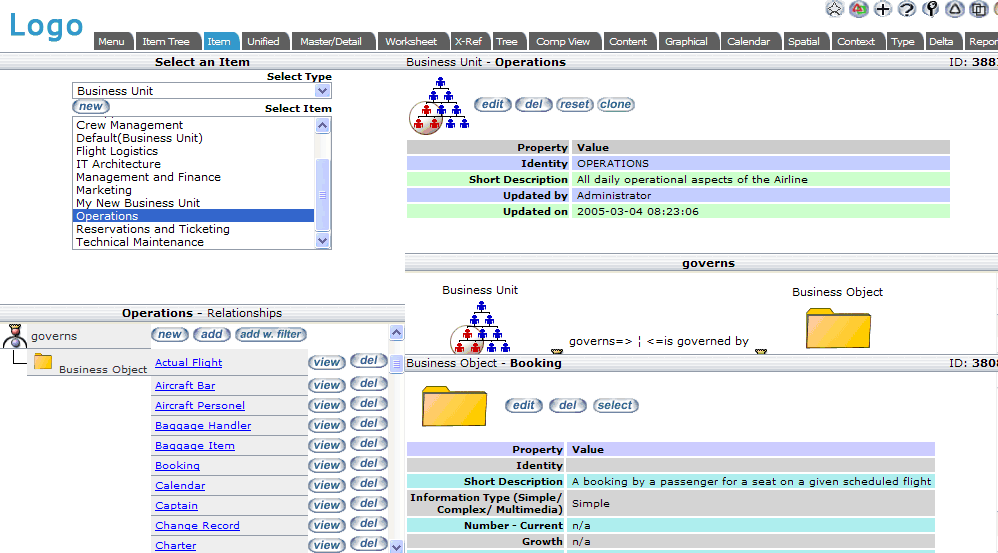The height and width of the screenshot is (553, 998).
Task: Click the 'add w. filter' button
Action: [271, 335]
